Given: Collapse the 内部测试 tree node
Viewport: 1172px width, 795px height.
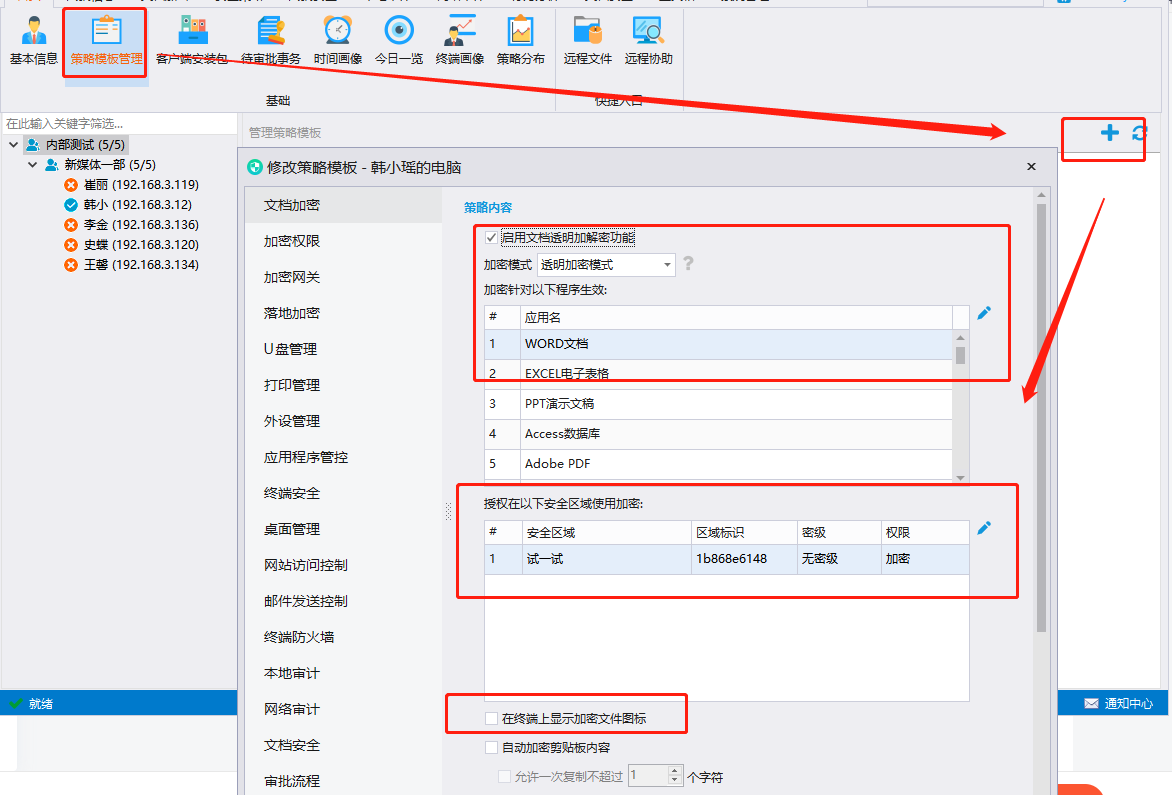Looking at the screenshot, I should tap(13, 144).
